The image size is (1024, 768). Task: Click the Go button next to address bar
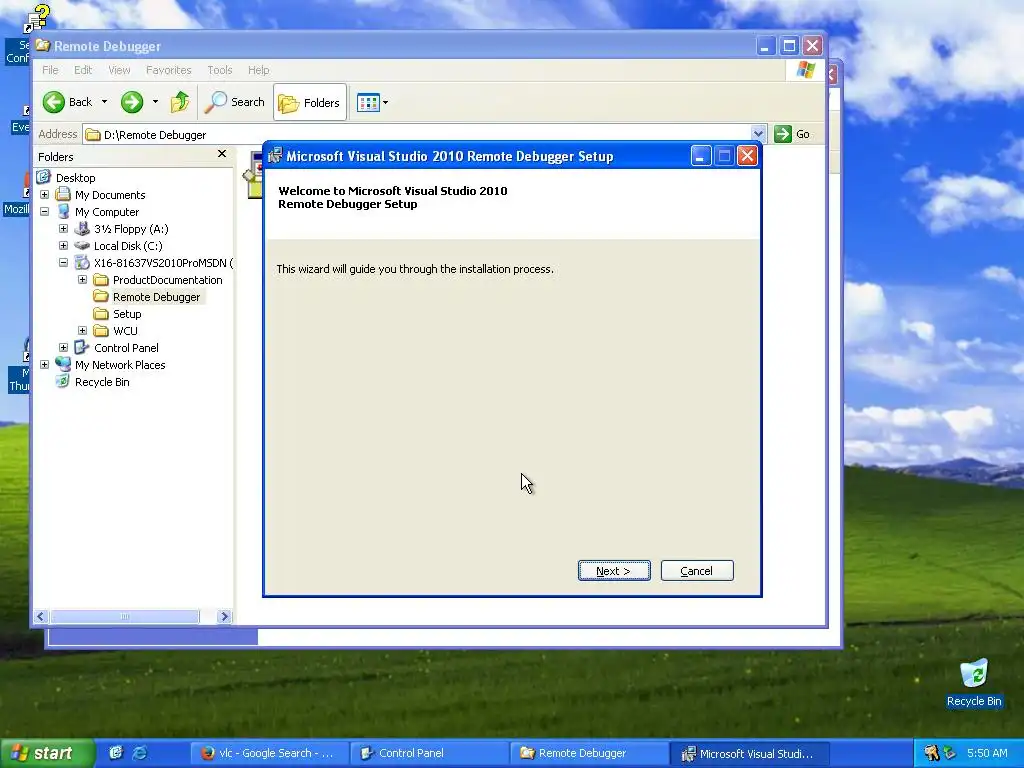pos(793,134)
